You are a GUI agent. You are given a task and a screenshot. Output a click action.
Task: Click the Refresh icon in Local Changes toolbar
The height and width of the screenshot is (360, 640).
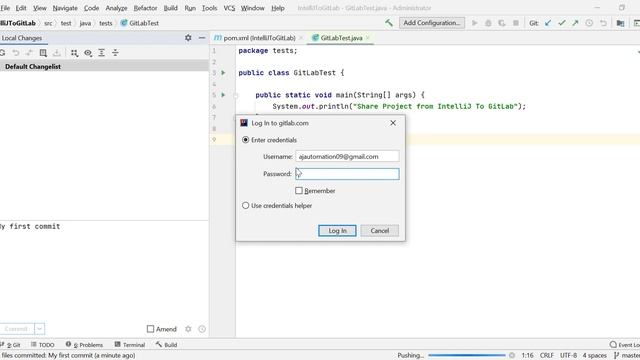click(x=2, y=53)
